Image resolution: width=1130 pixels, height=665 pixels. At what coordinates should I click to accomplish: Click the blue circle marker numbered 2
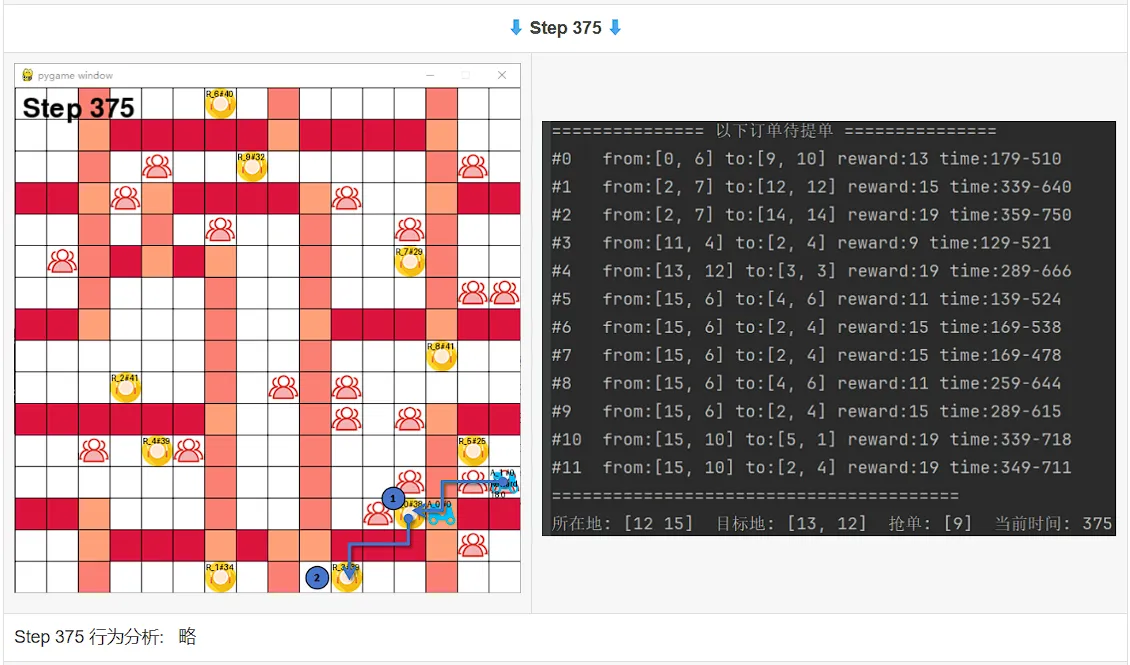click(x=317, y=577)
